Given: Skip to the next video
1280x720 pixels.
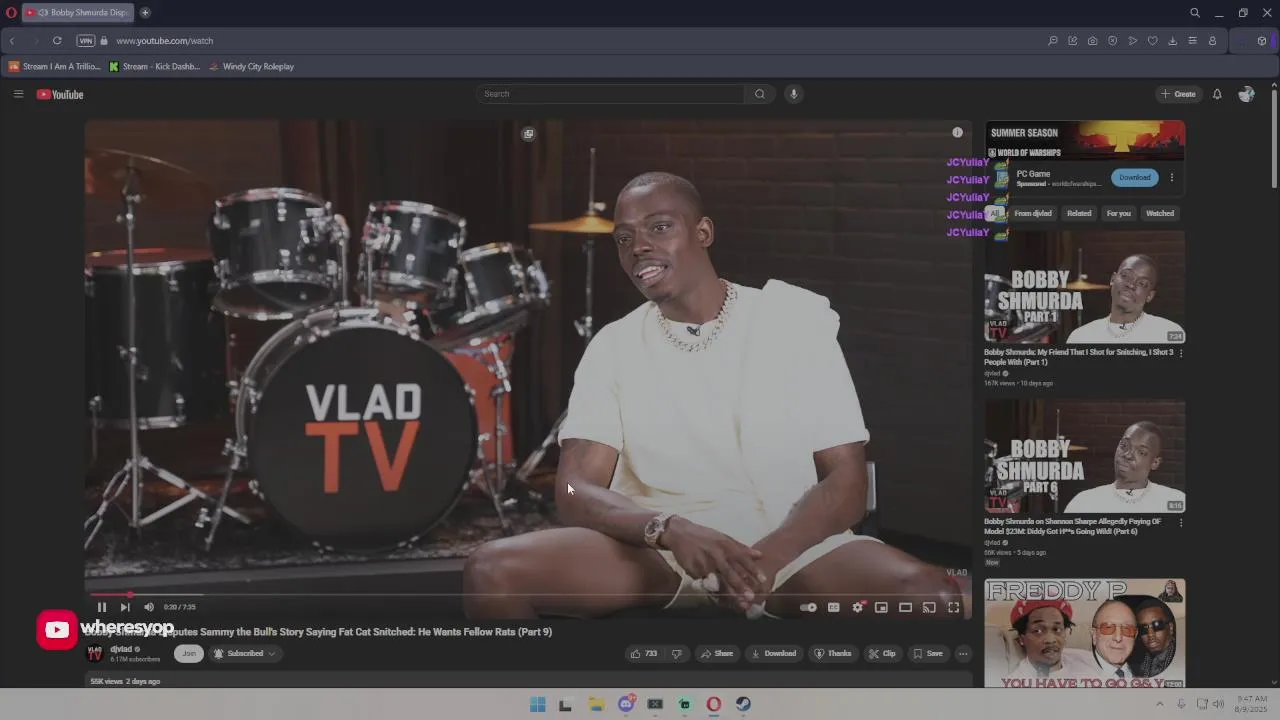Looking at the screenshot, I should pos(125,607).
